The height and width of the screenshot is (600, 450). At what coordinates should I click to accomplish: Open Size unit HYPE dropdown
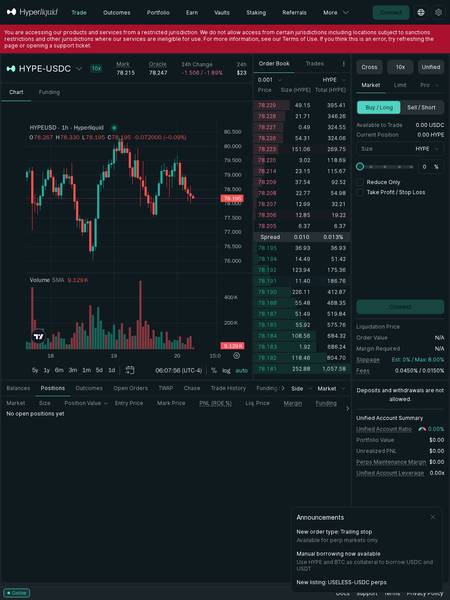[427, 149]
